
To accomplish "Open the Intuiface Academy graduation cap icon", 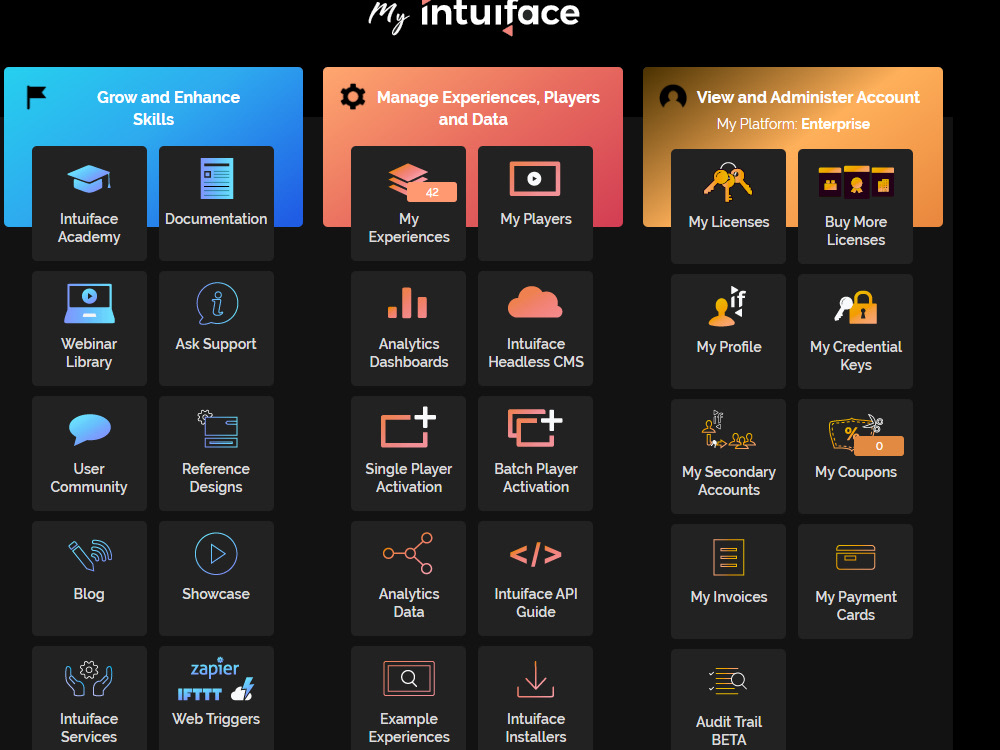I will tap(89, 179).
